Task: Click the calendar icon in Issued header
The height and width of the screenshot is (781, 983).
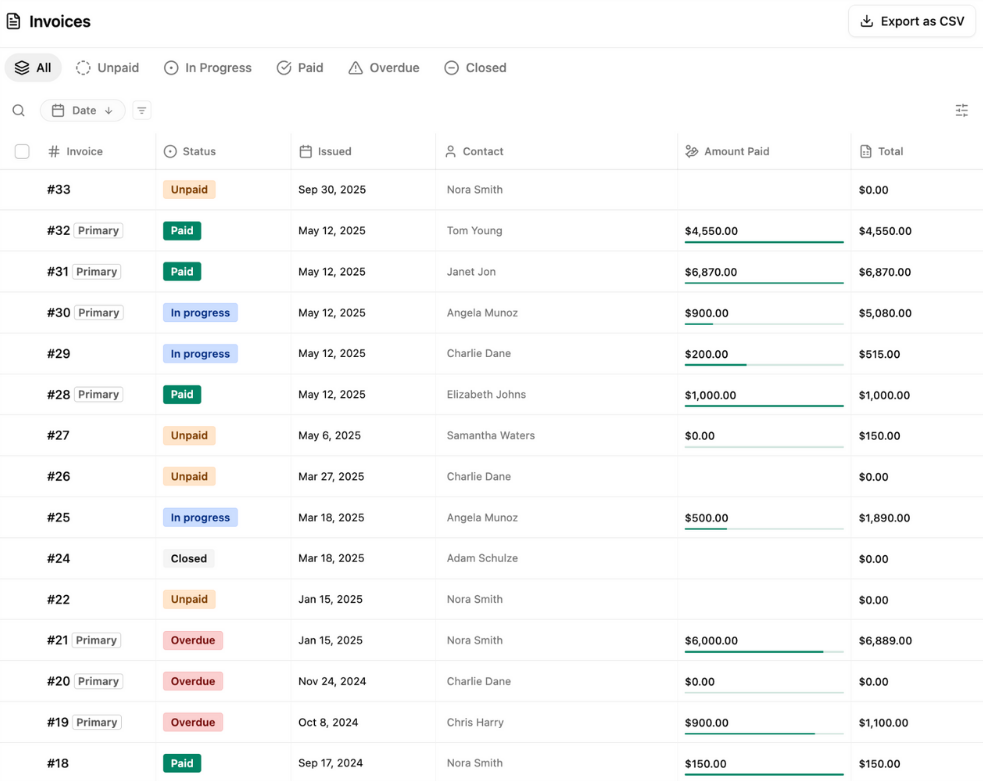Action: (x=305, y=151)
